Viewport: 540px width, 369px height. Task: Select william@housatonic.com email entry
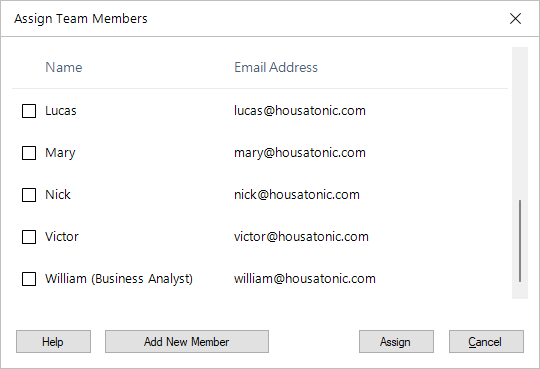tap(304, 278)
